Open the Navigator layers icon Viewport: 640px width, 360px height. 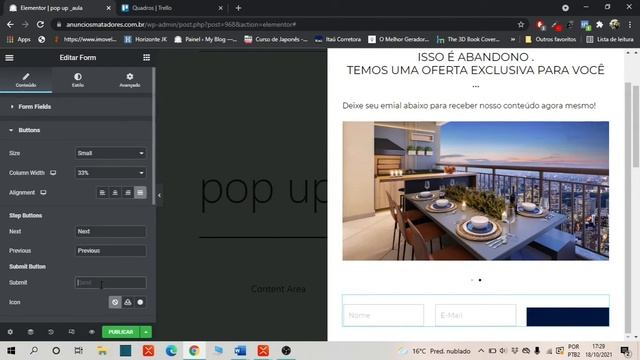31,332
